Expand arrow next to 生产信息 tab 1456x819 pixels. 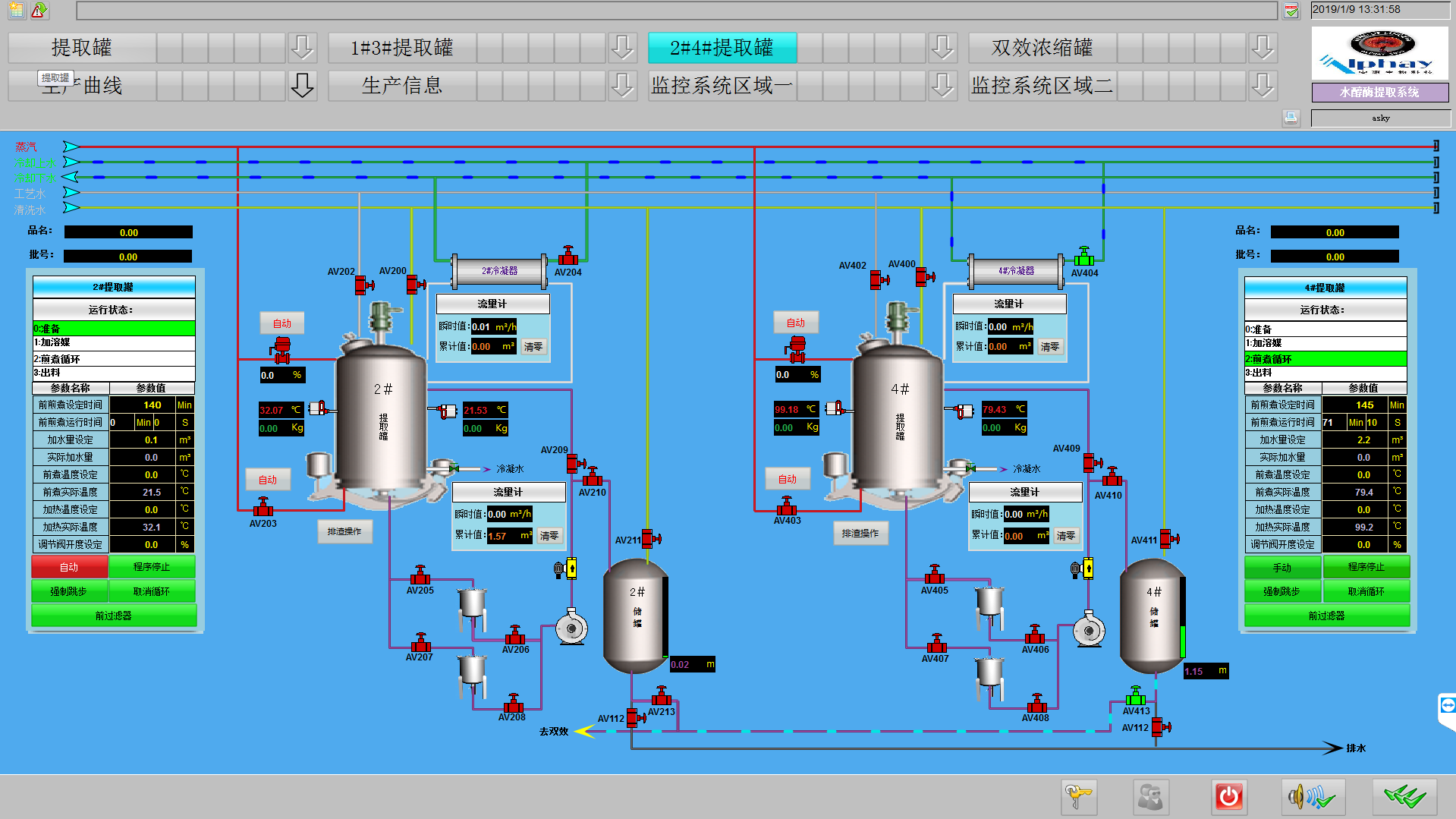[x=622, y=86]
